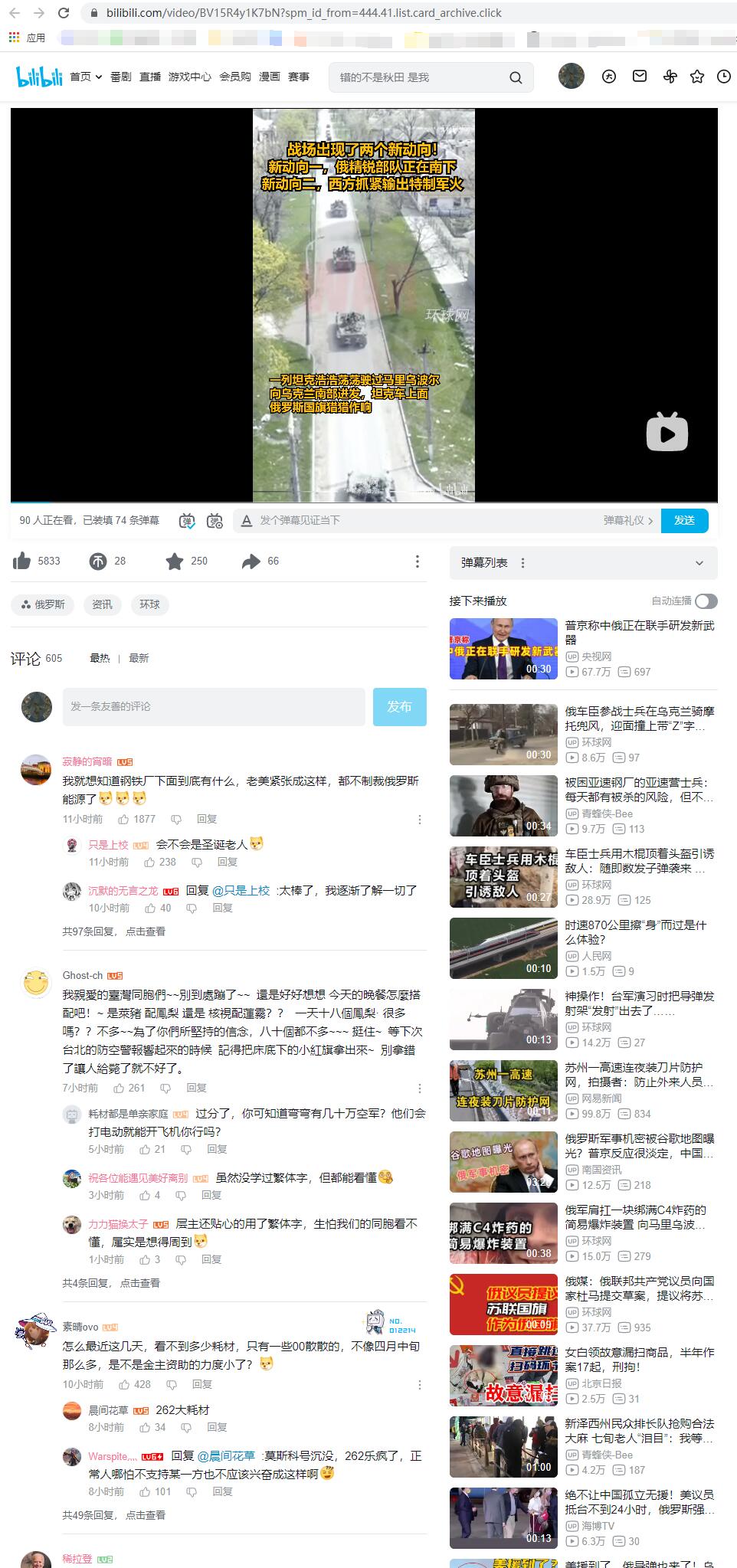Switch comments sorting to 最新
The image size is (737, 1568).
pyautogui.click(x=139, y=658)
